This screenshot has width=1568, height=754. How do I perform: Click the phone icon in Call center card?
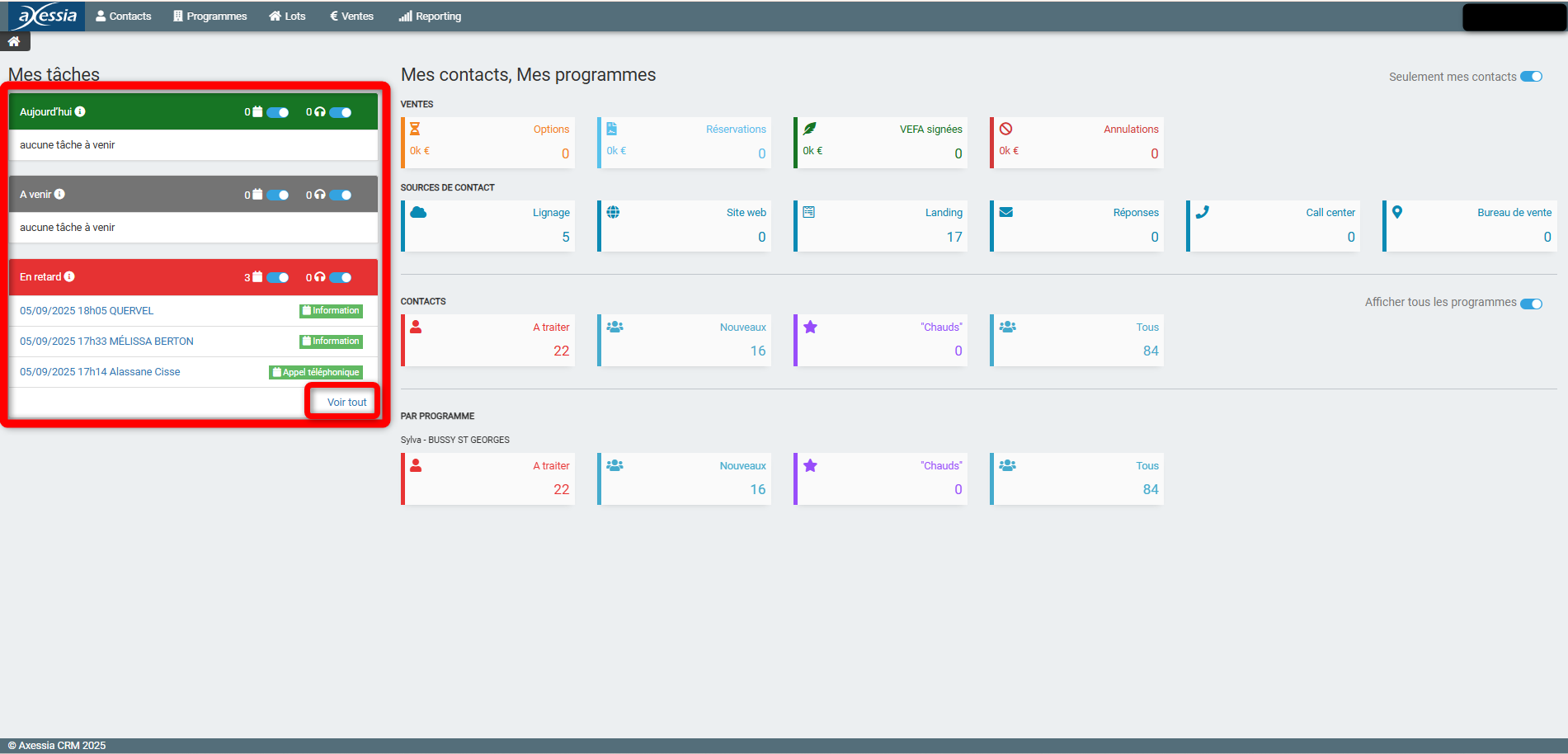tap(1202, 212)
